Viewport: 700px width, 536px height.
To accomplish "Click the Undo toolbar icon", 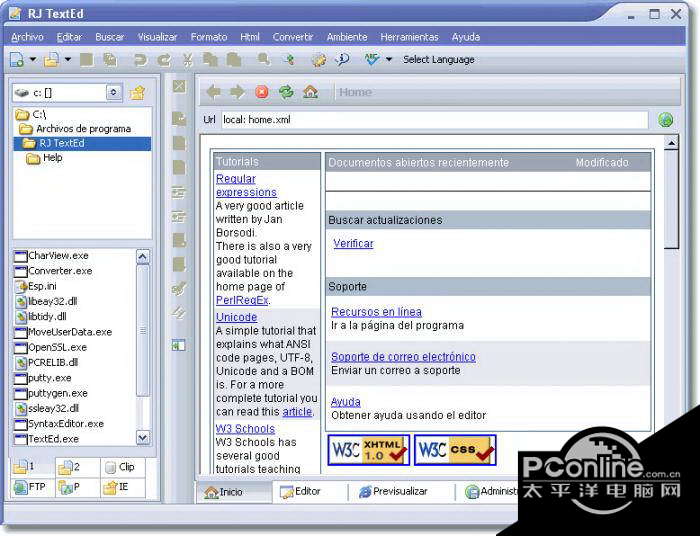I will (x=141, y=60).
